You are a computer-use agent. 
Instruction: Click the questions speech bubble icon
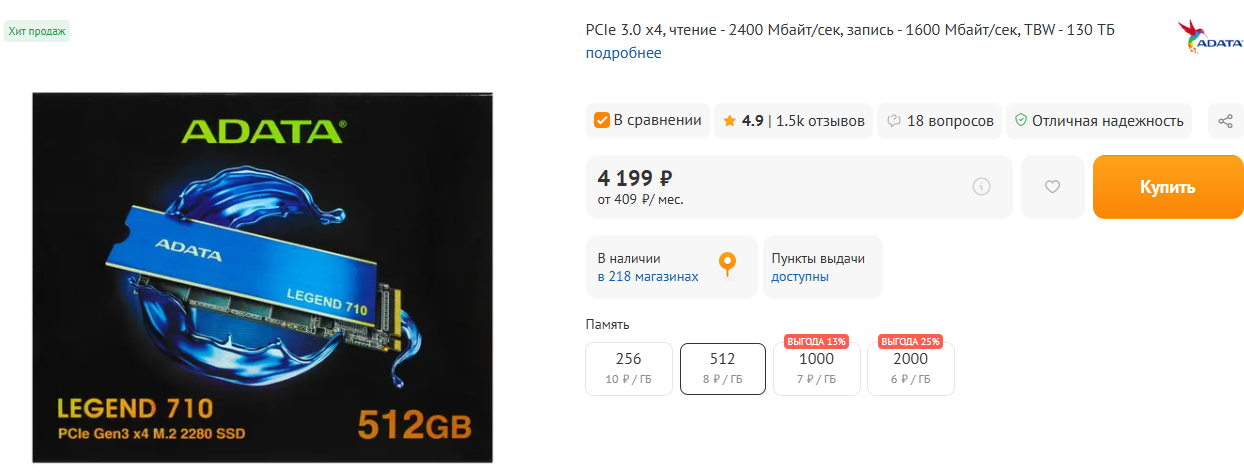[x=893, y=121]
